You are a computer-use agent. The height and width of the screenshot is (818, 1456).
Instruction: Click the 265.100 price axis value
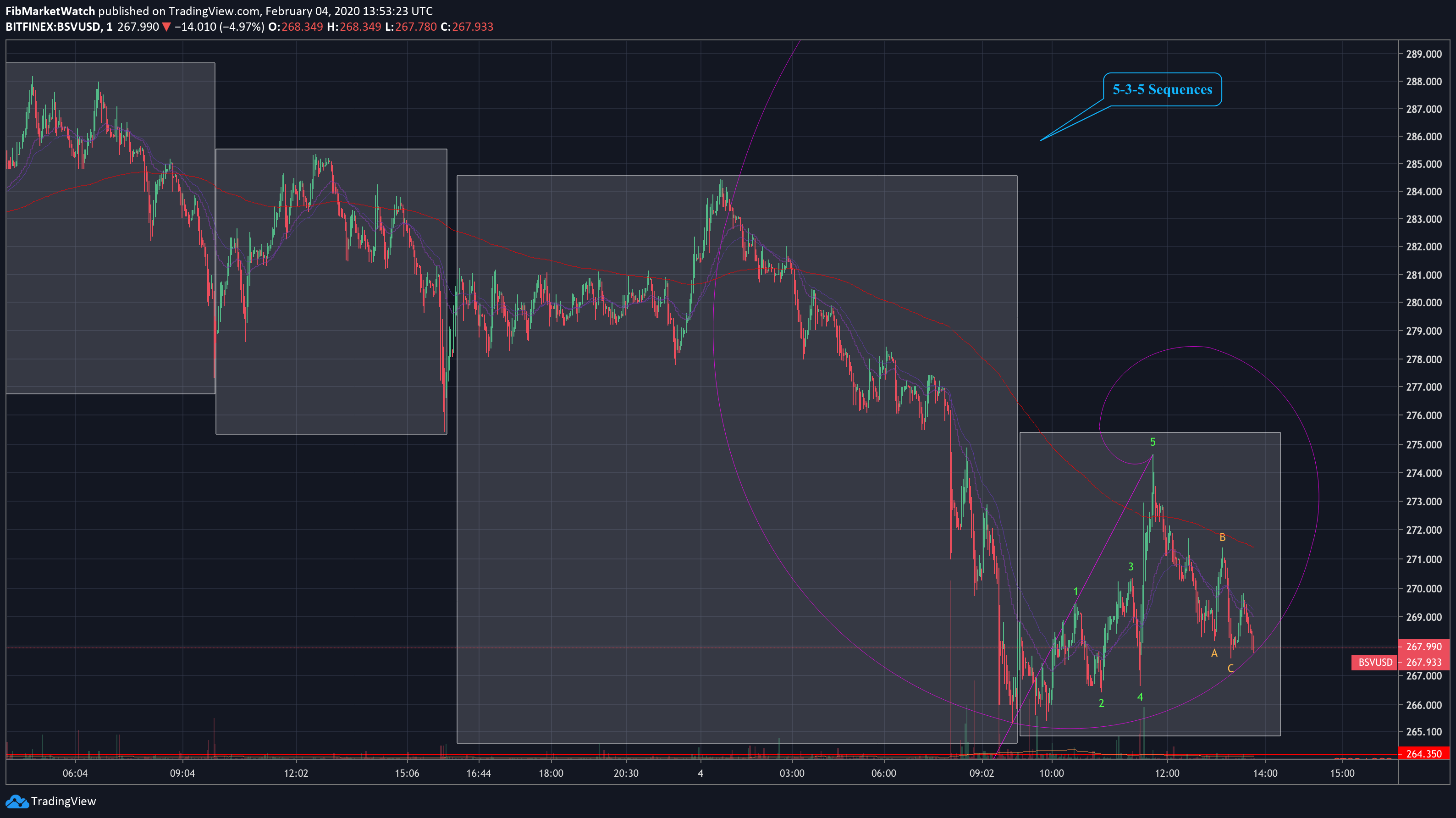[1424, 731]
